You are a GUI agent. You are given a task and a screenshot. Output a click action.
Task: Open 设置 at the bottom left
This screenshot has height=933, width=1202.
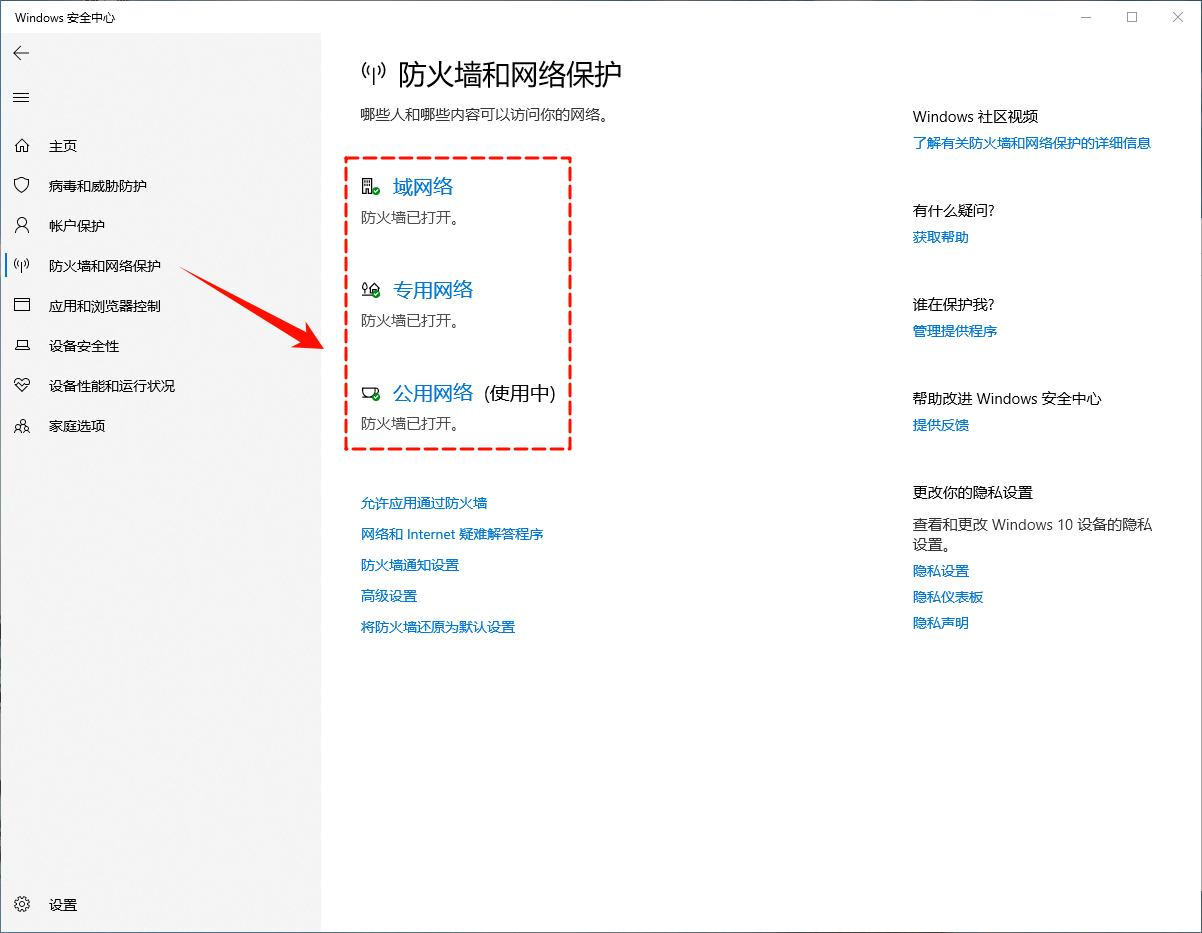[62, 904]
